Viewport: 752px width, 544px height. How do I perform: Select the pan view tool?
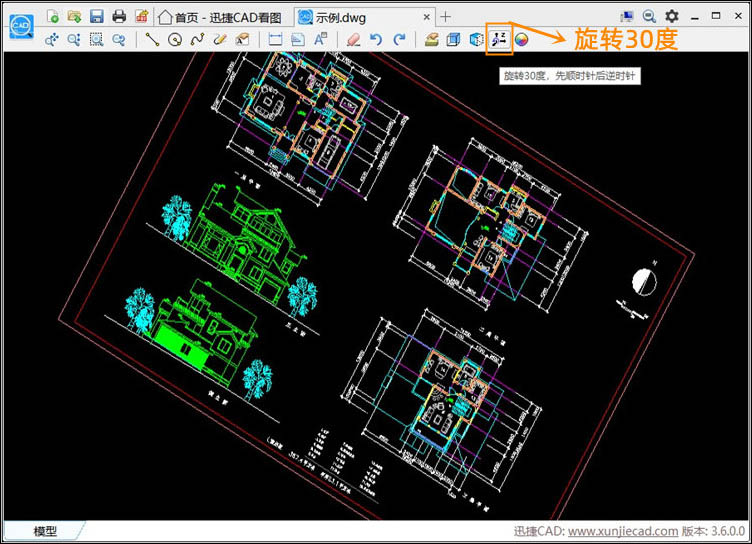pyautogui.click(x=51, y=39)
